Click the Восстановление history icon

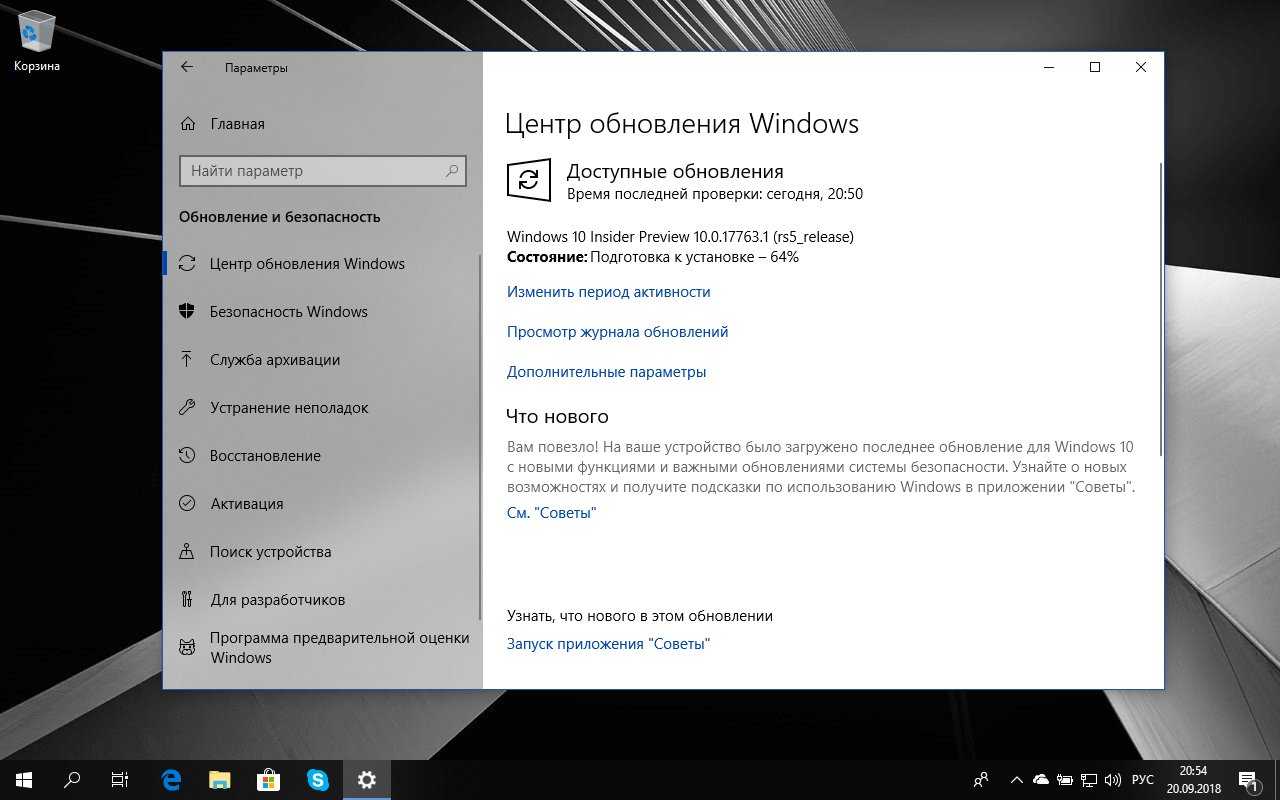point(187,455)
